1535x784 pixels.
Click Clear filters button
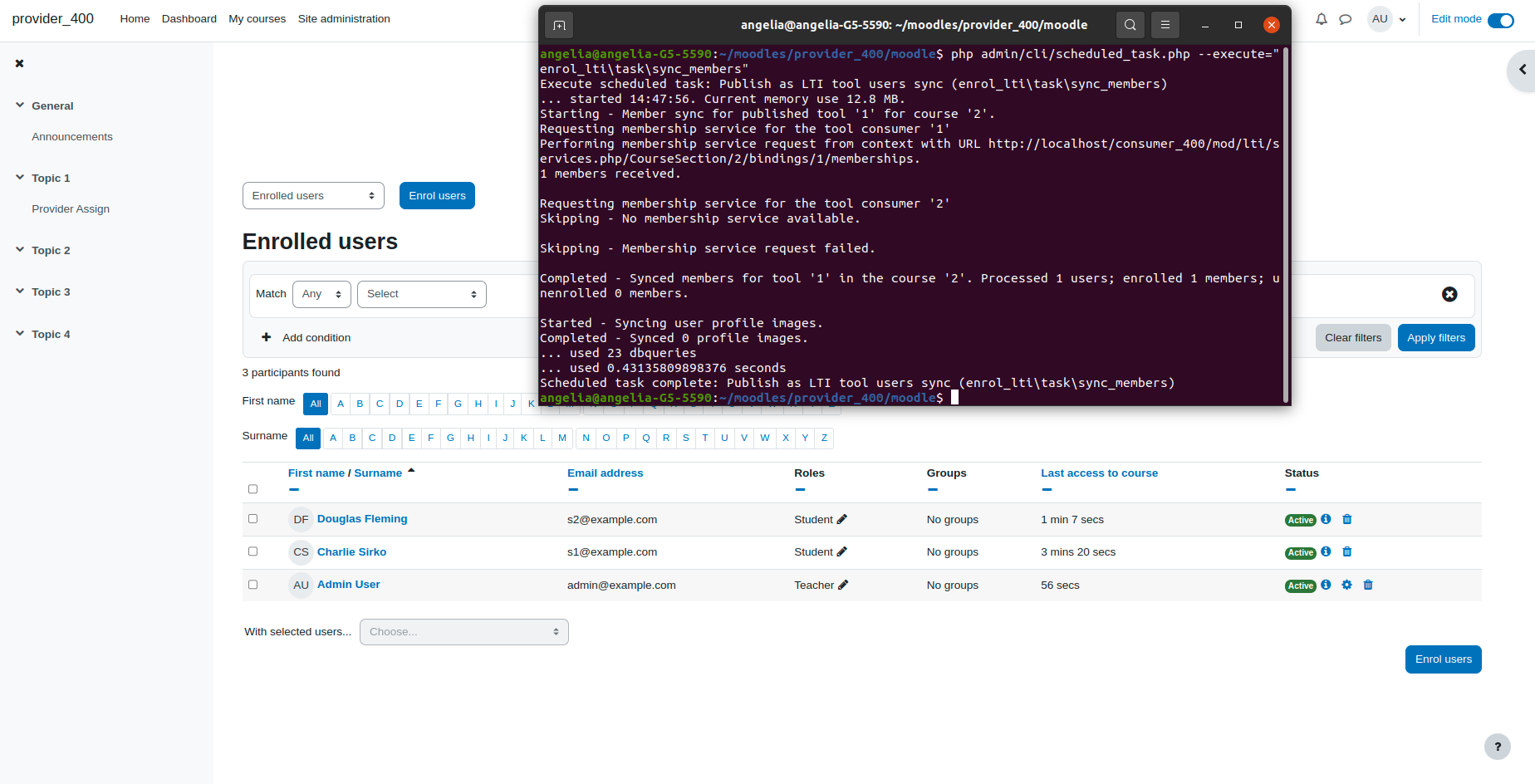coord(1353,338)
